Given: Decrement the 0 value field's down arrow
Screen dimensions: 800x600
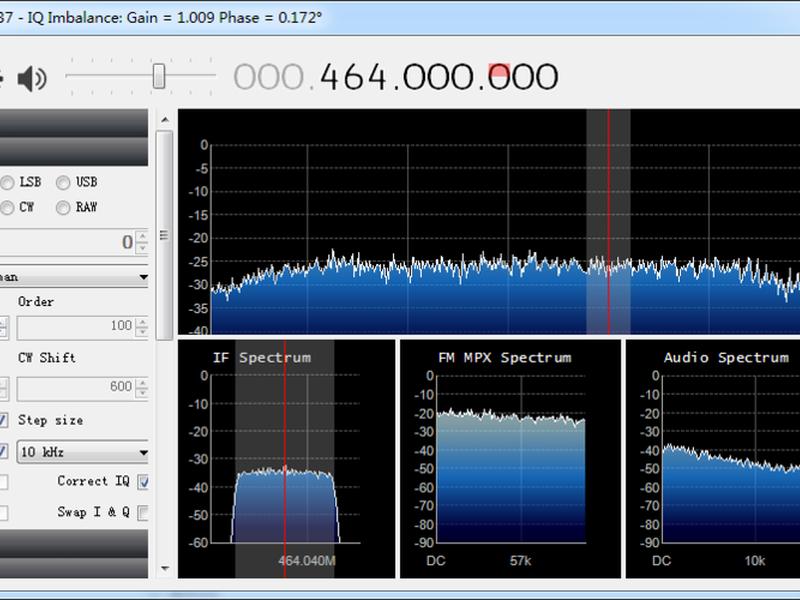Looking at the screenshot, I should pyautogui.click(x=142, y=248).
